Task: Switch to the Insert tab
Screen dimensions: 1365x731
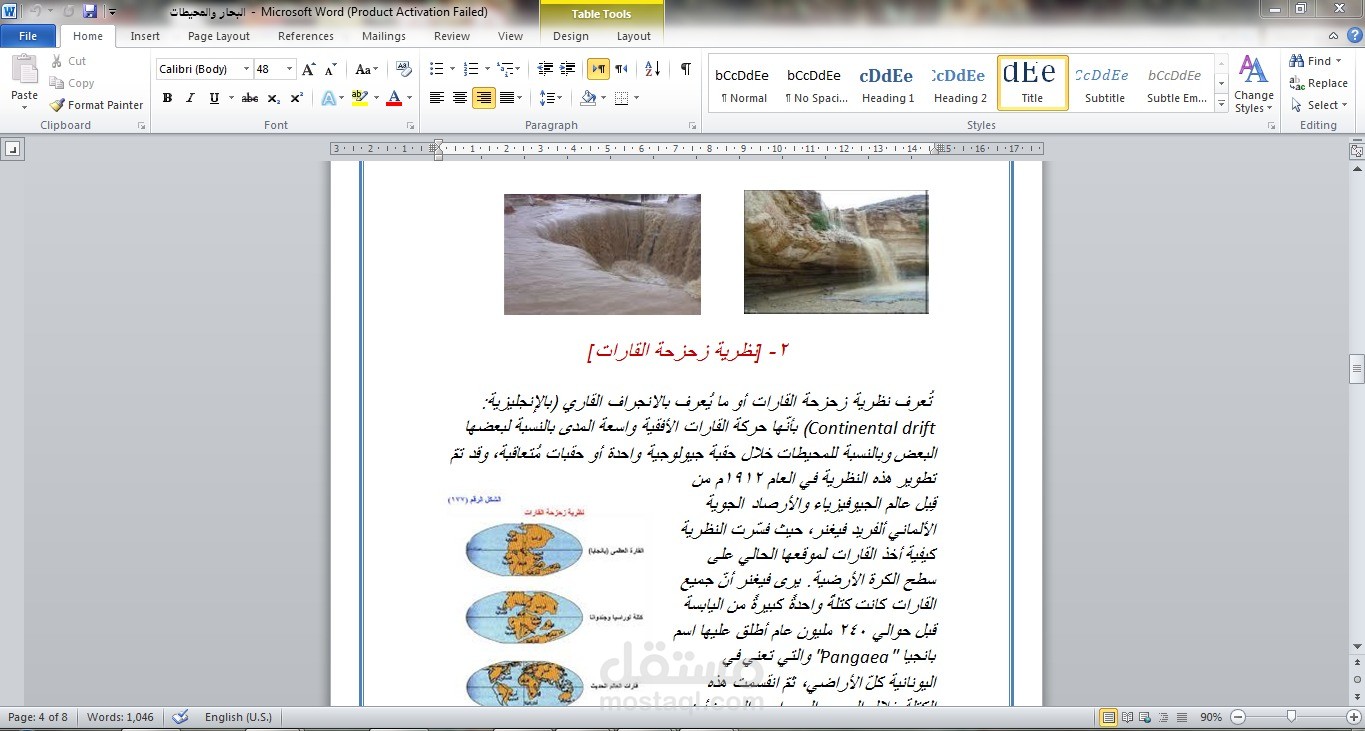Action: click(145, 36)
